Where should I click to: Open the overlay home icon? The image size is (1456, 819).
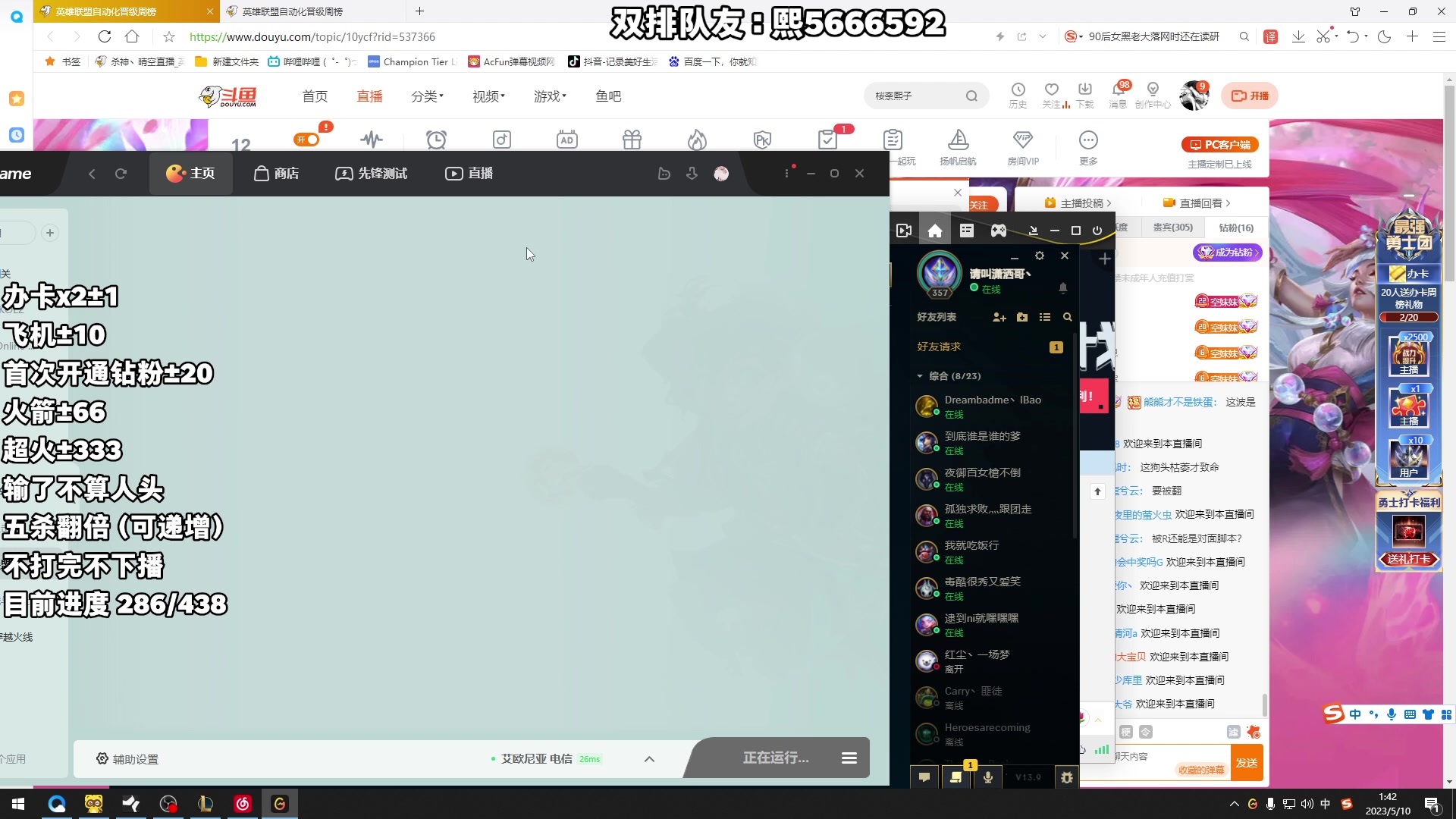935,231
